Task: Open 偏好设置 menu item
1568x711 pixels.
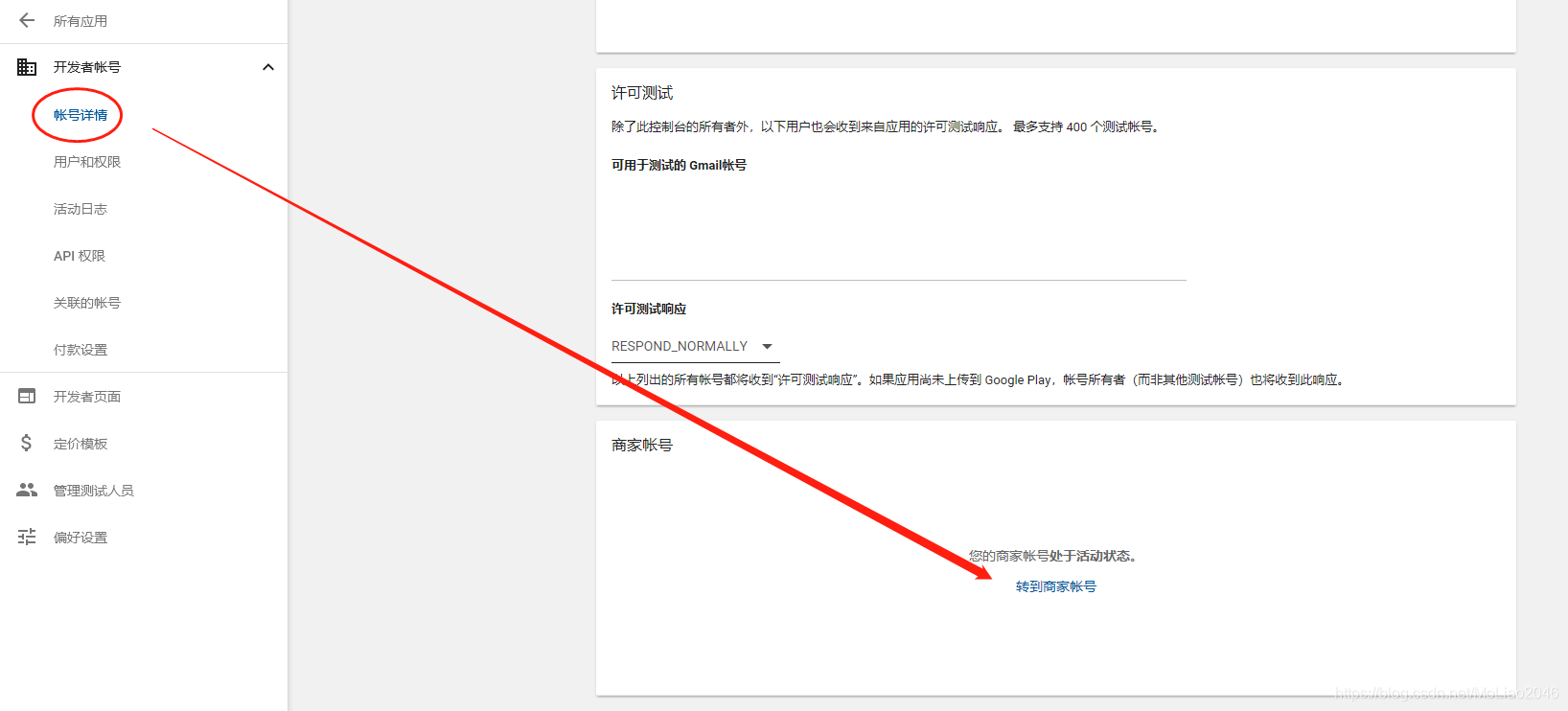Action: pos(81,538)
